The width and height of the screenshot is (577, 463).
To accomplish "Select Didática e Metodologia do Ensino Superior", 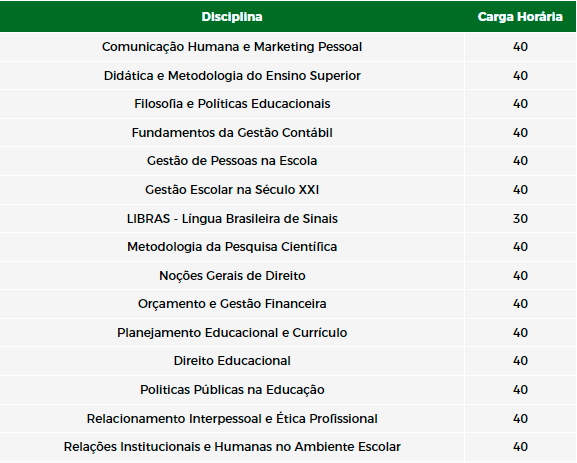I will pyautogui.click(x=232, y=76).
